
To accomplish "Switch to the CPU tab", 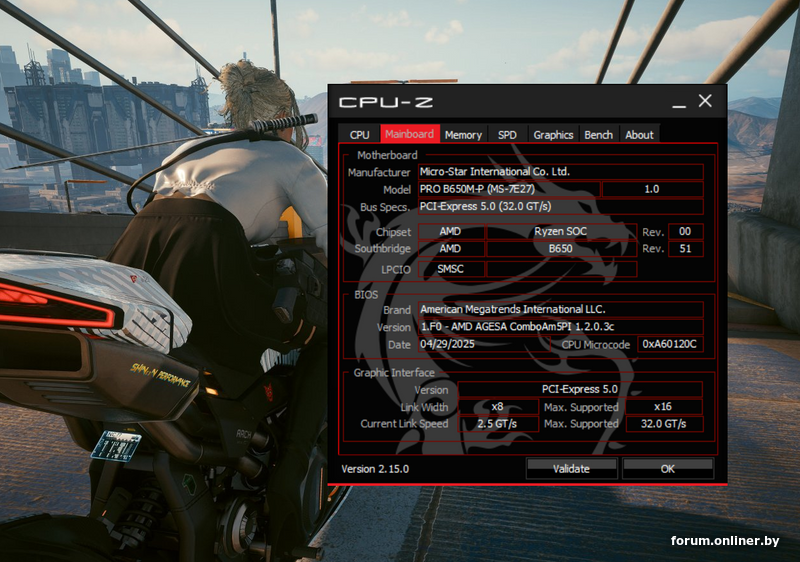I will point(359,135).
